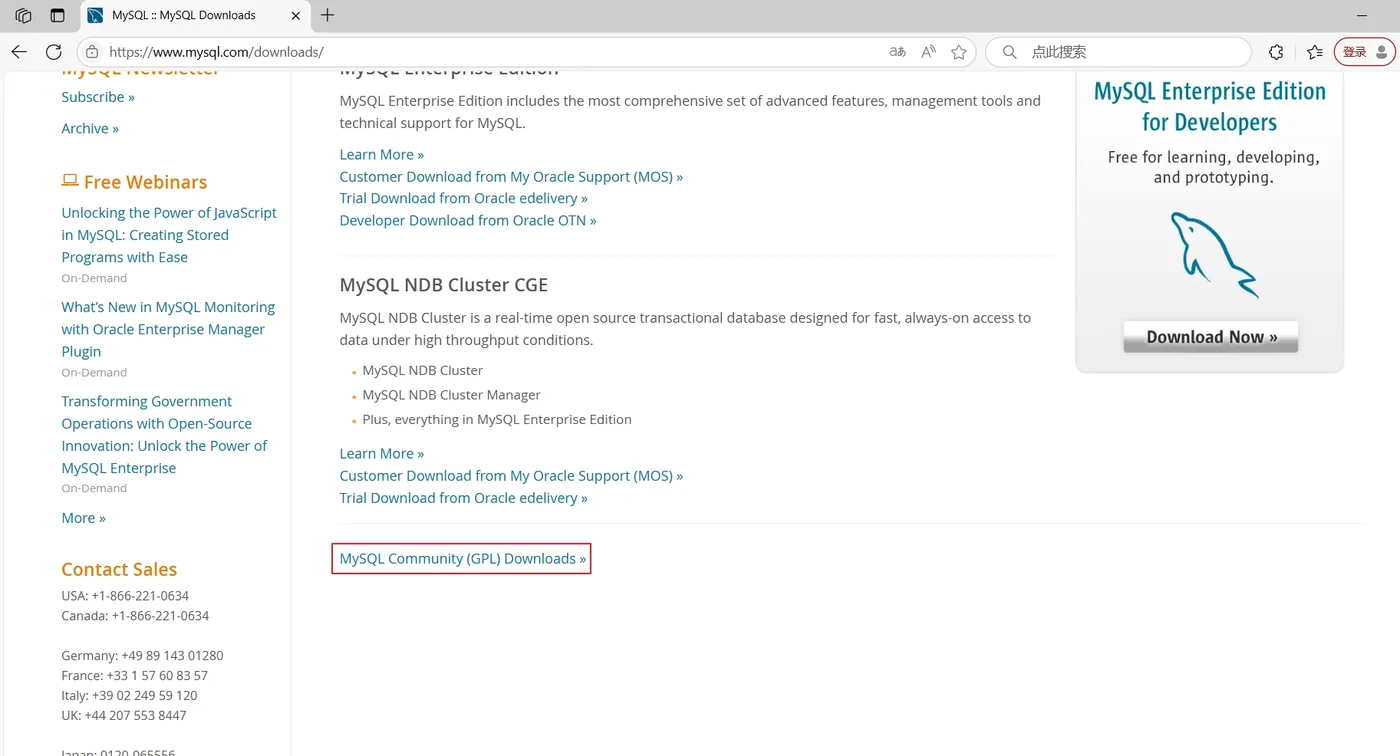Click the On-Demand label under Transforming Government webinar
This screenshot has height=756, width=1400.
point(94,488)
